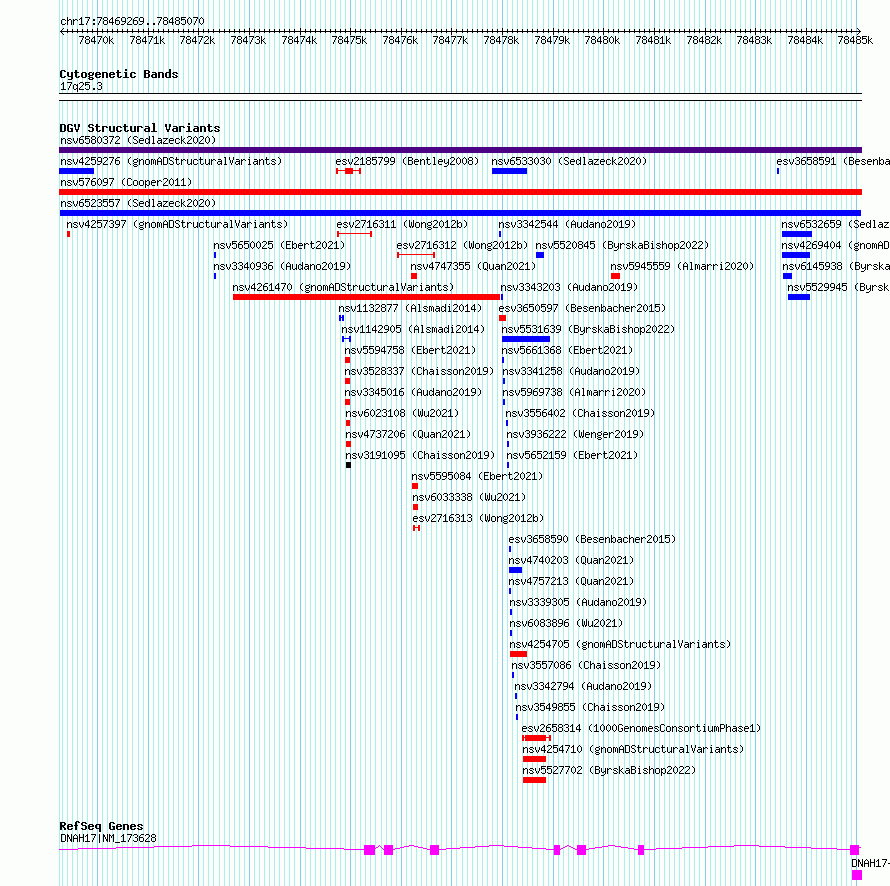
Task: Click nsv4737206 (Quan2021) label
Action: click(x=409, y=434)
